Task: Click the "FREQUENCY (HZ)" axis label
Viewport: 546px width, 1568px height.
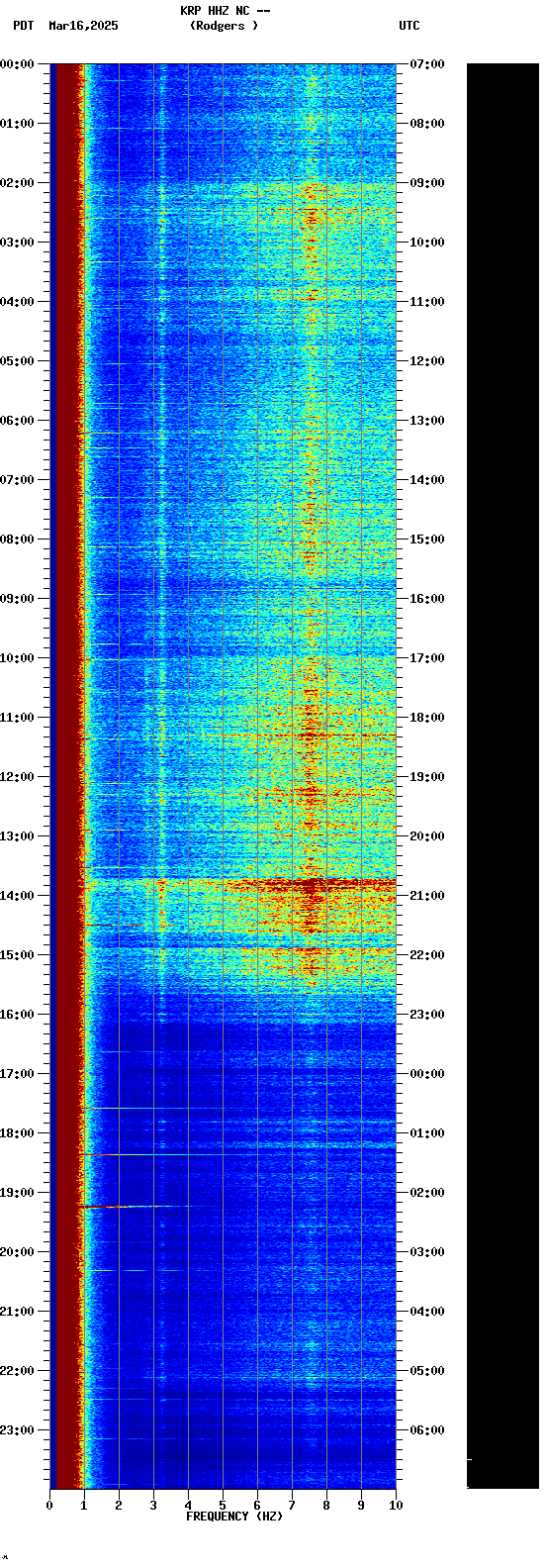Action: tap(234, 1517)
